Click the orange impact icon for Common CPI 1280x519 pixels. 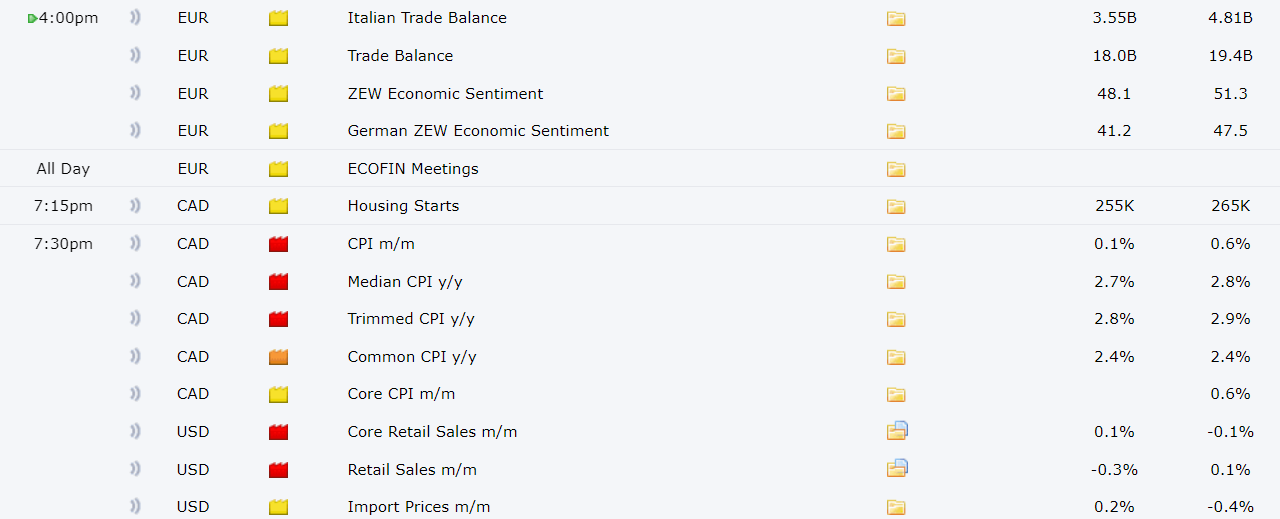pyautogui.click(x=278, y=357)
